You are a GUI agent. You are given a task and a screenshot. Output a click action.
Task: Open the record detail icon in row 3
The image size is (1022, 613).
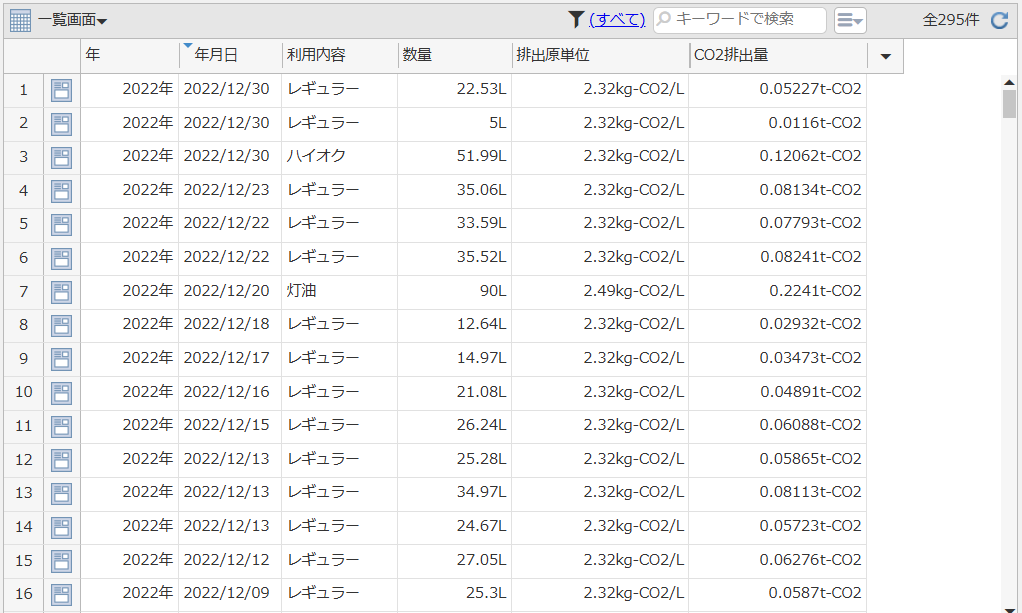click(x=61, y=157)
